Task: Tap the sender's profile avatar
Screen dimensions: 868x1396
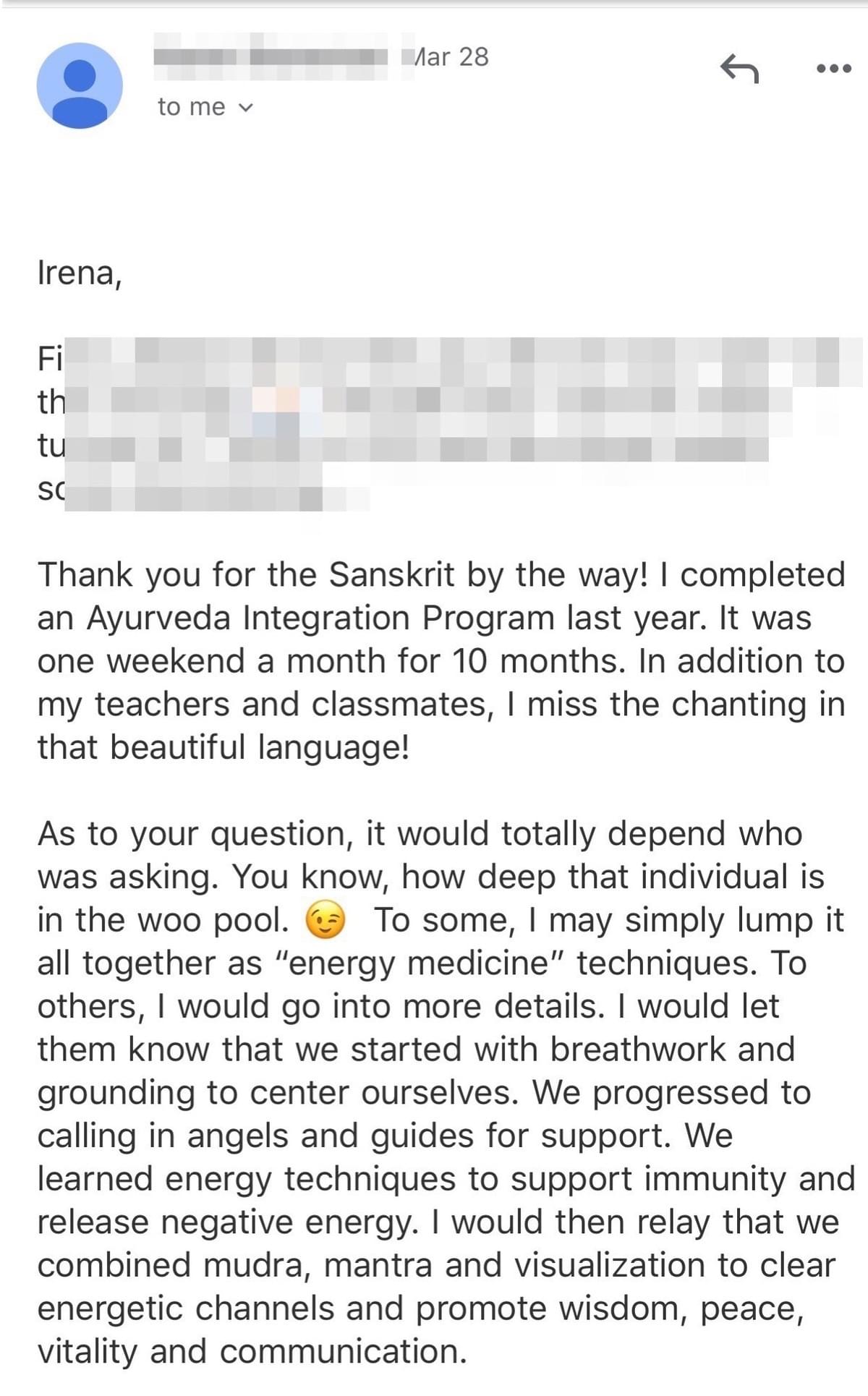Action: pos(80,85)
